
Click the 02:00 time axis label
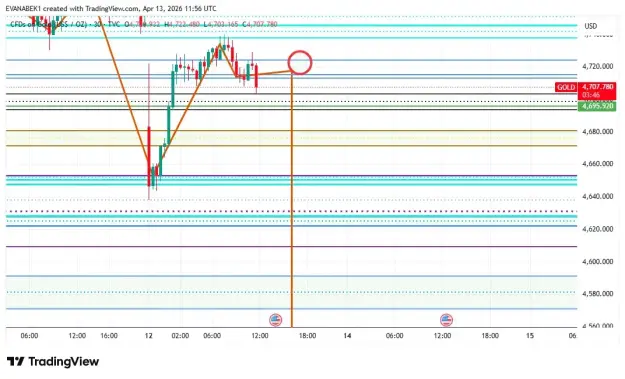[x=180, y=336]
